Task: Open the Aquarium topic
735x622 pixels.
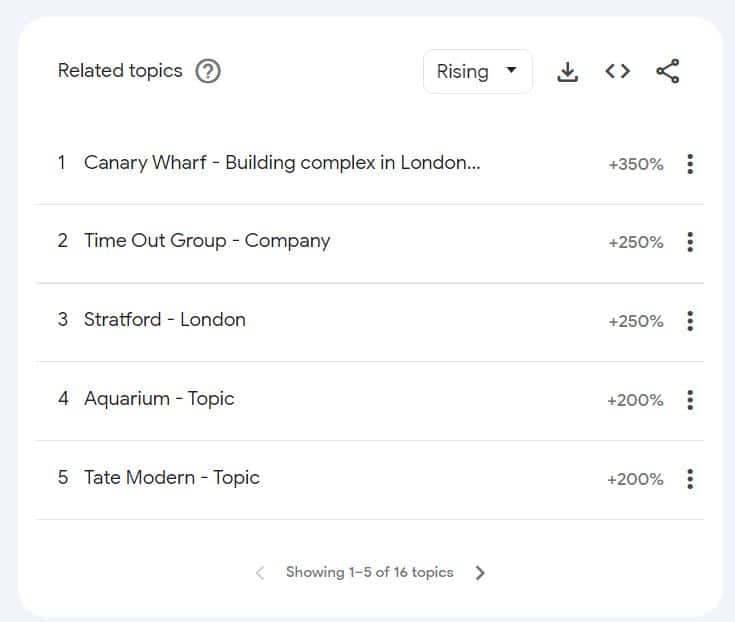Action: pos(158,399)
